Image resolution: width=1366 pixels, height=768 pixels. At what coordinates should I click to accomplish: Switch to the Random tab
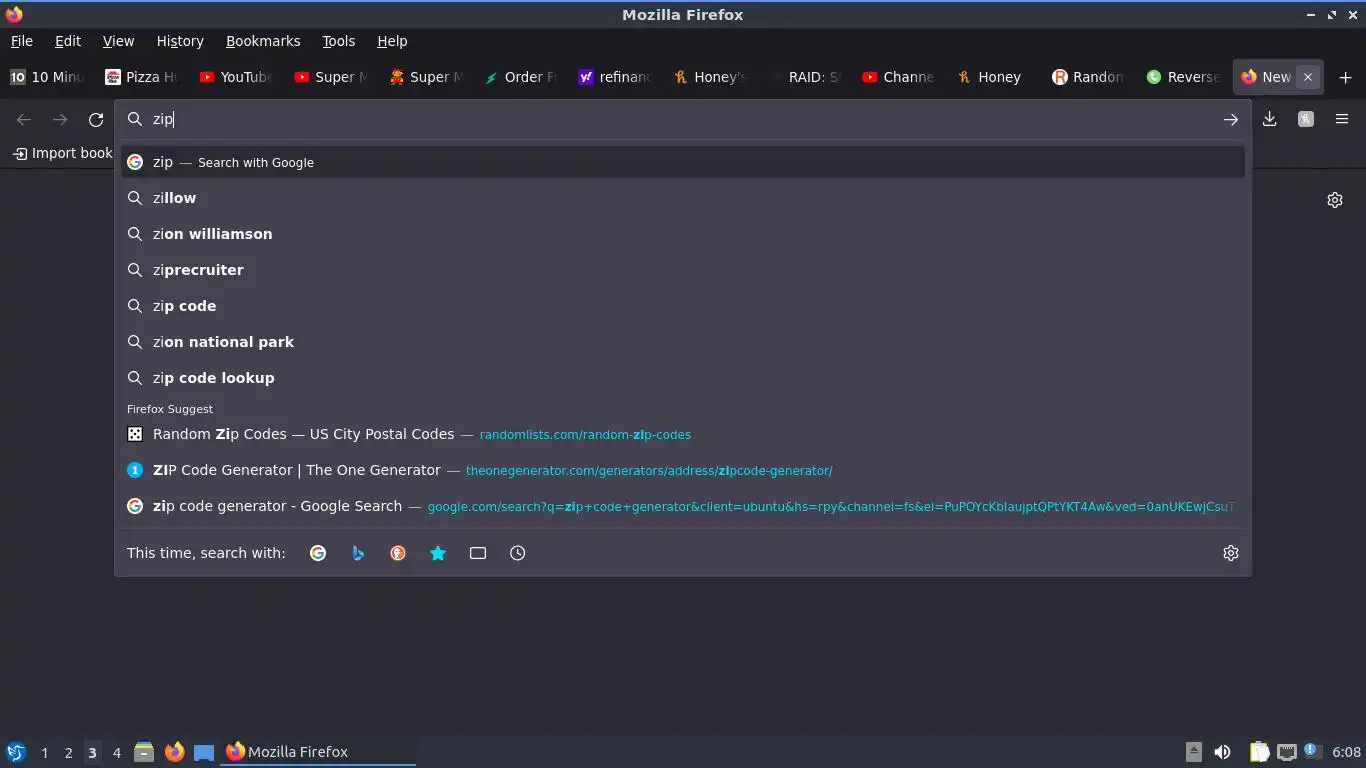click(1088, 77)
